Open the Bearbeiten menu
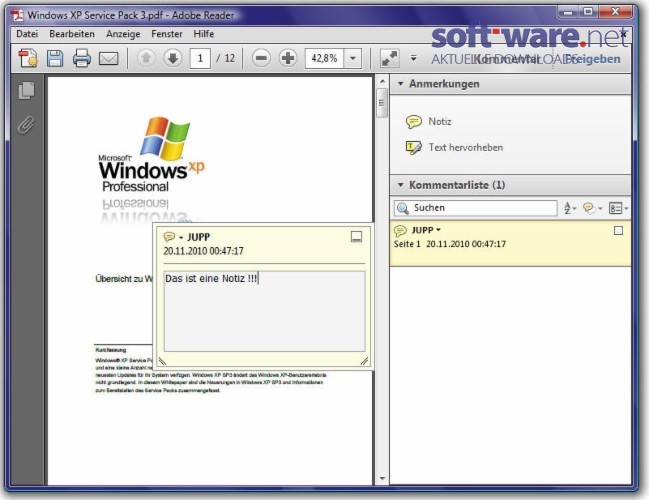This screenshot has width=649, height=500. (x=72, y=34)
